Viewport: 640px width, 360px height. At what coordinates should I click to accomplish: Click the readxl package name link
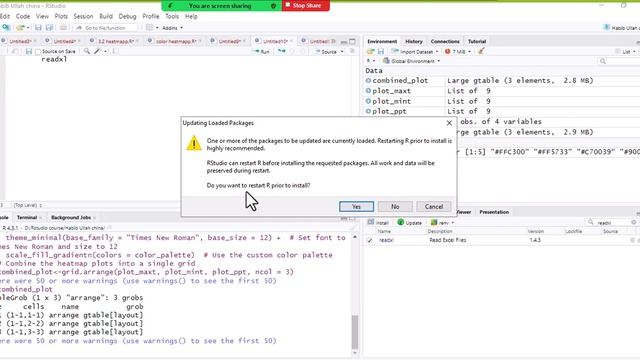tap(386, 240)
